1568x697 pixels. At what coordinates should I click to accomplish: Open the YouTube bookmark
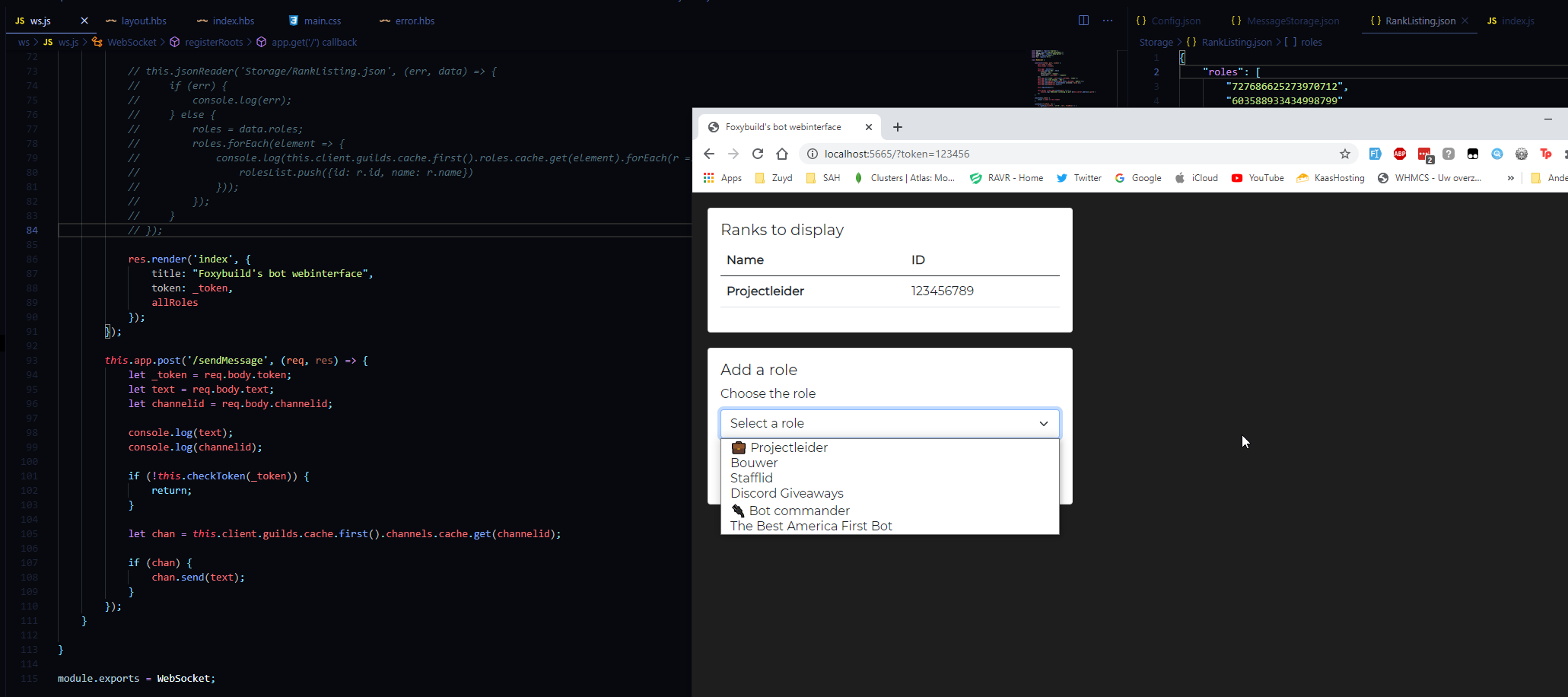pos(1258,178)
